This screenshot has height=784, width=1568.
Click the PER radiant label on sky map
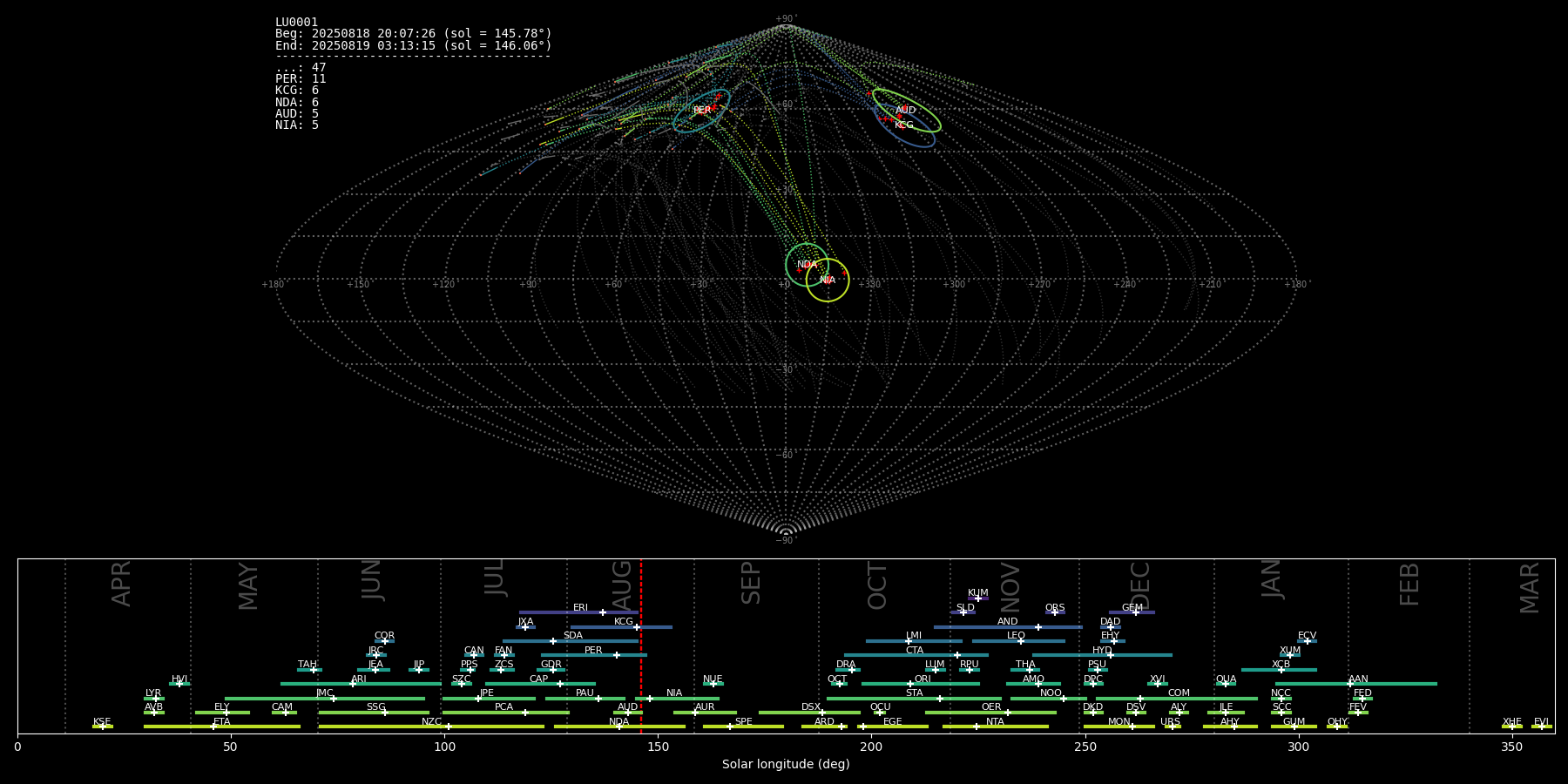[x=702, y=111]
